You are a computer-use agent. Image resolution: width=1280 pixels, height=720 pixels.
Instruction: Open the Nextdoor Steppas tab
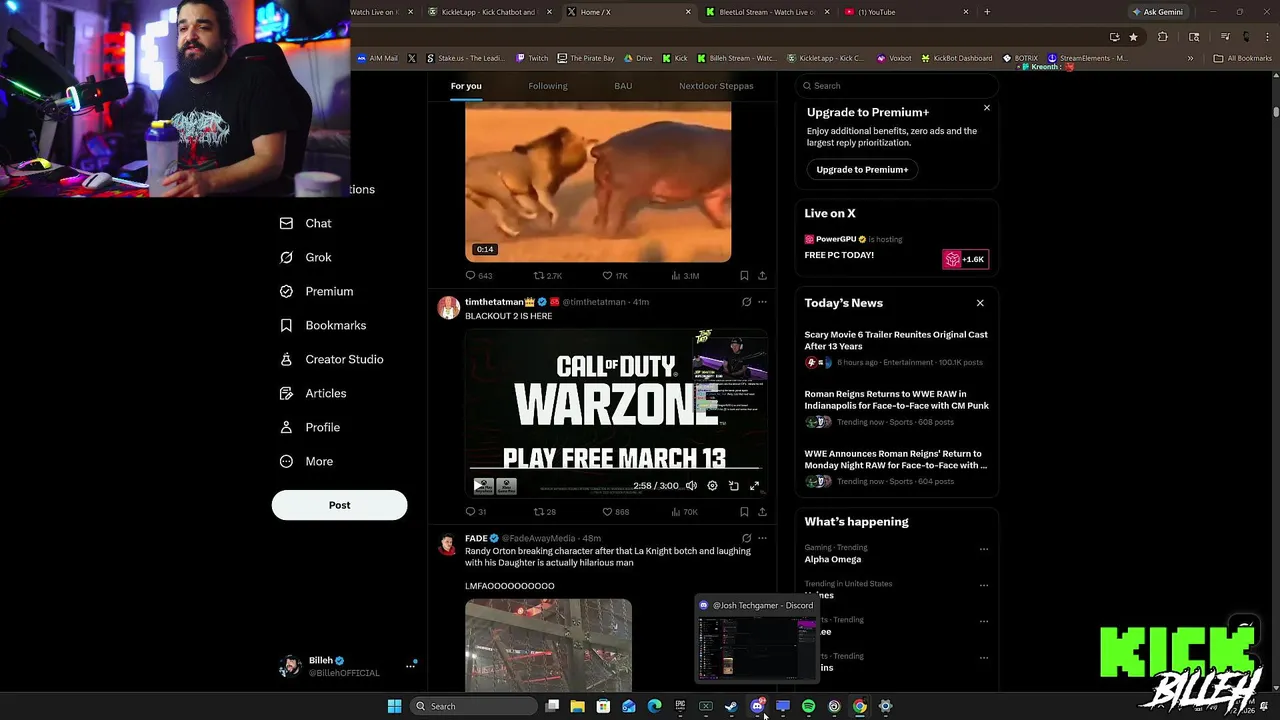[716, 86]
